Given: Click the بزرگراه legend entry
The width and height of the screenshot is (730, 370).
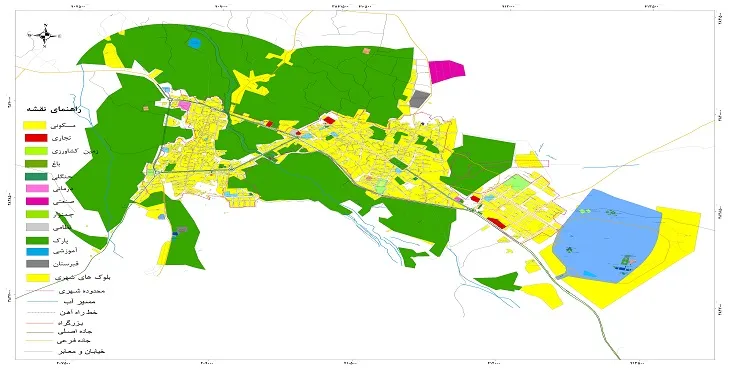Looking at the screenshot, I should pyautogui.click(x=54, y=322).
